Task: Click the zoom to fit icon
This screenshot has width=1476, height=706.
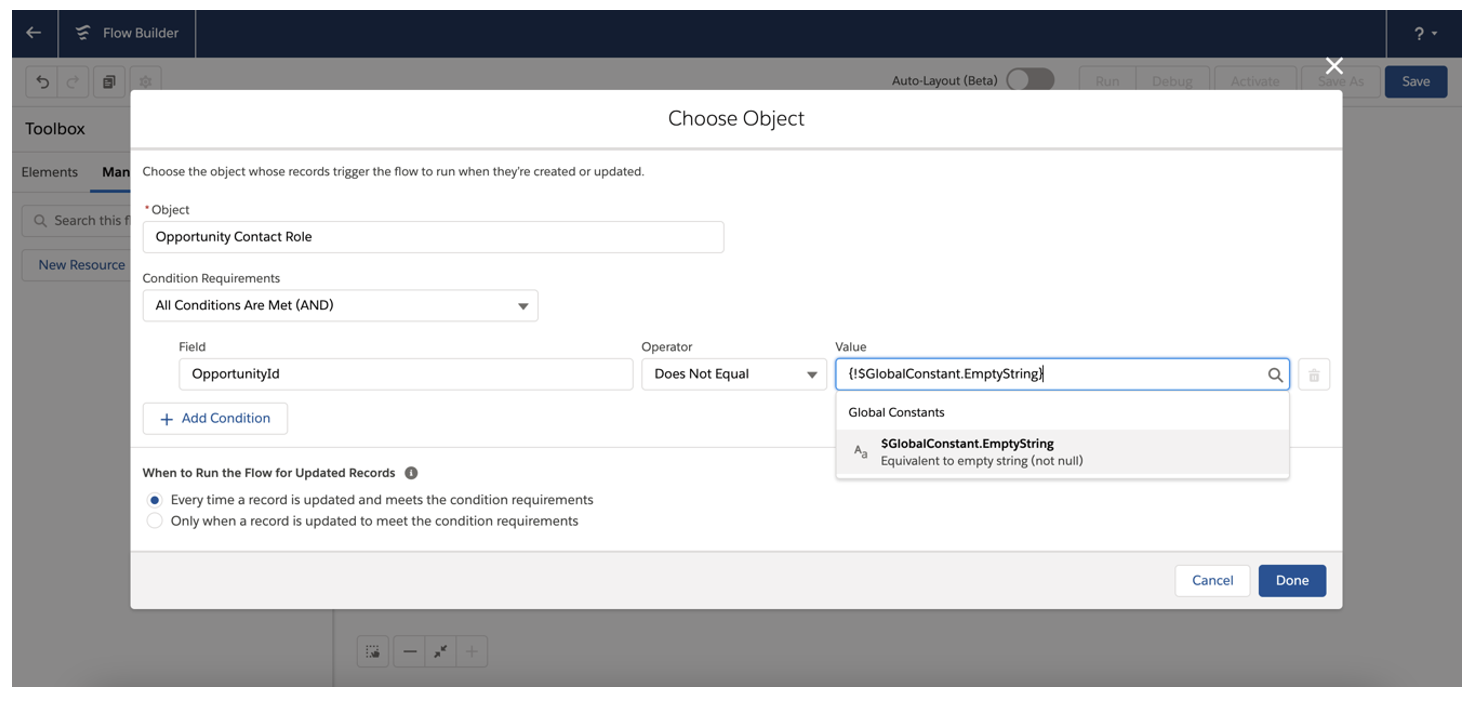Action: click(x=441, y=653)
